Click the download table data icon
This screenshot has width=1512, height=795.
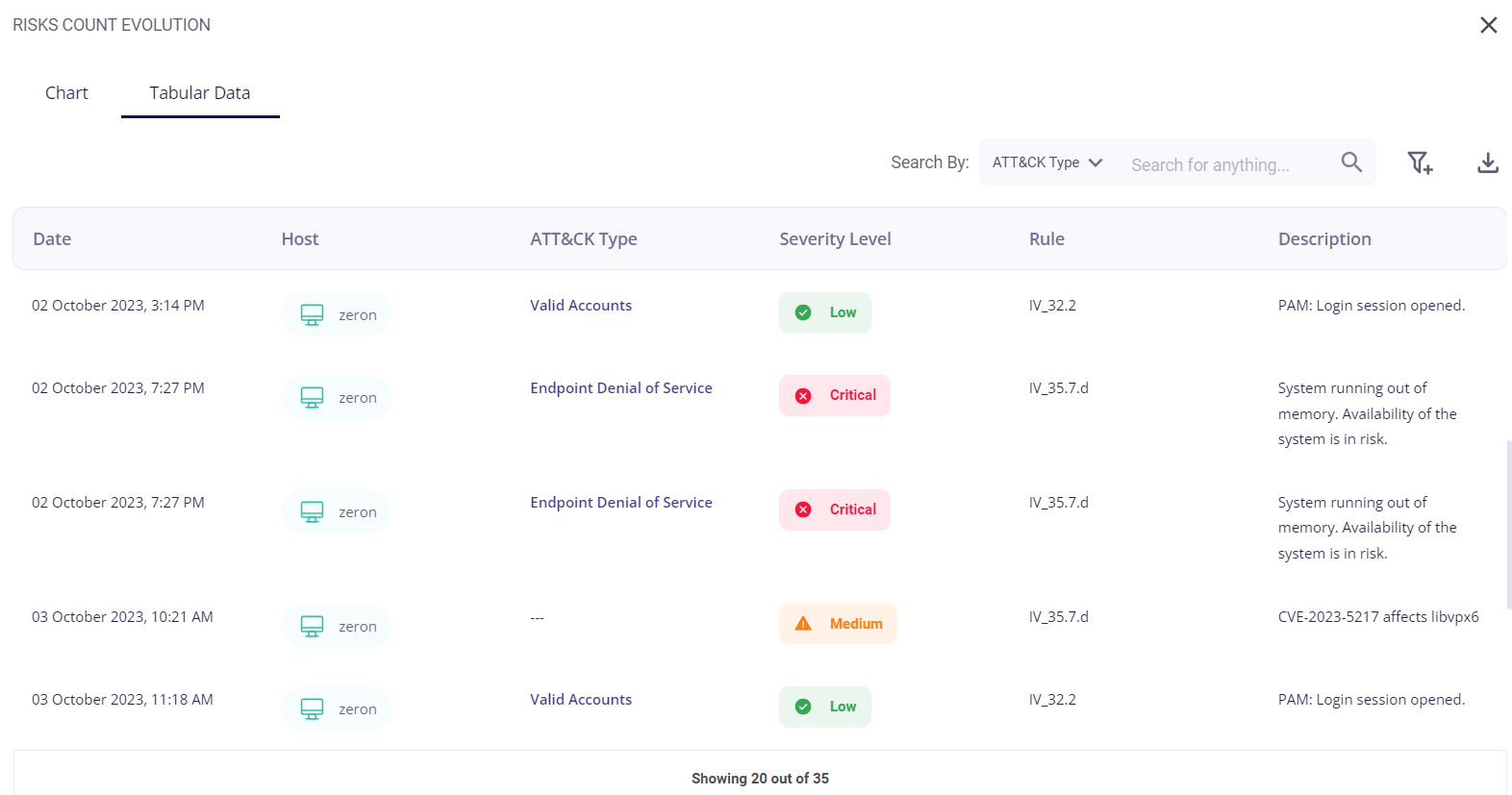[x=1487, y=162]
